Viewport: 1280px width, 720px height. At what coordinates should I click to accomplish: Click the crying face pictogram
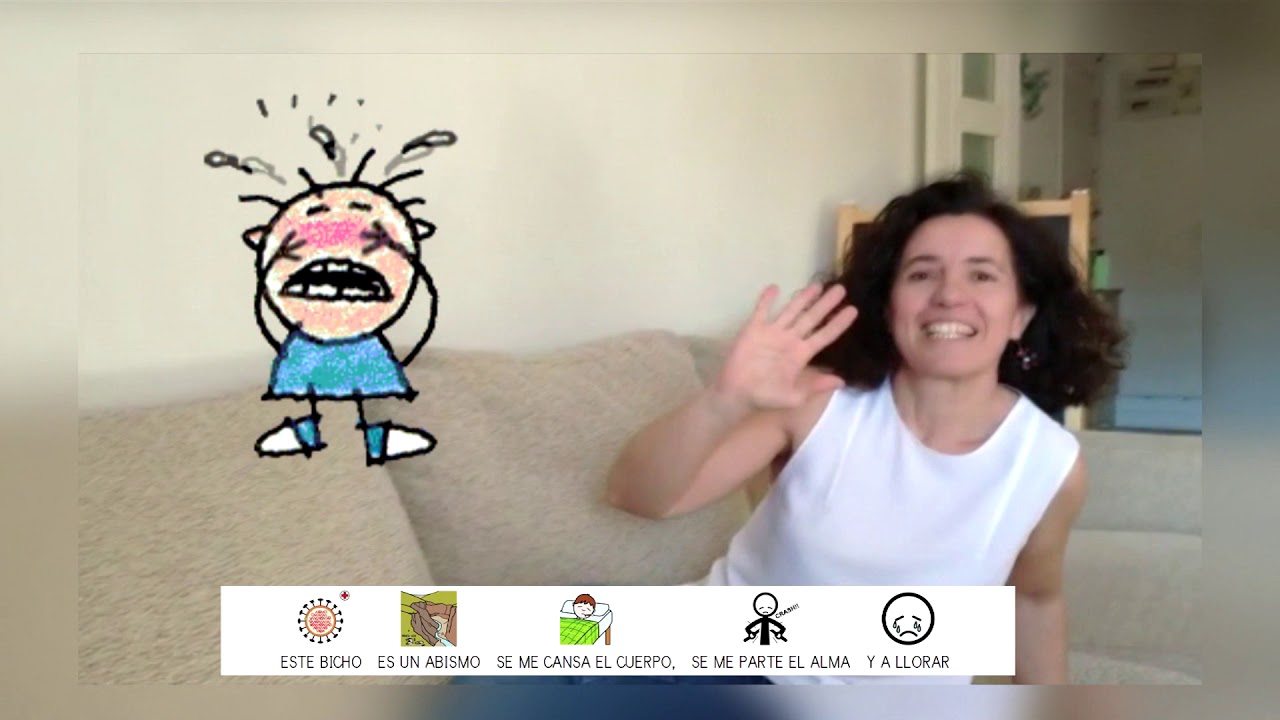[x=908, y=618]
